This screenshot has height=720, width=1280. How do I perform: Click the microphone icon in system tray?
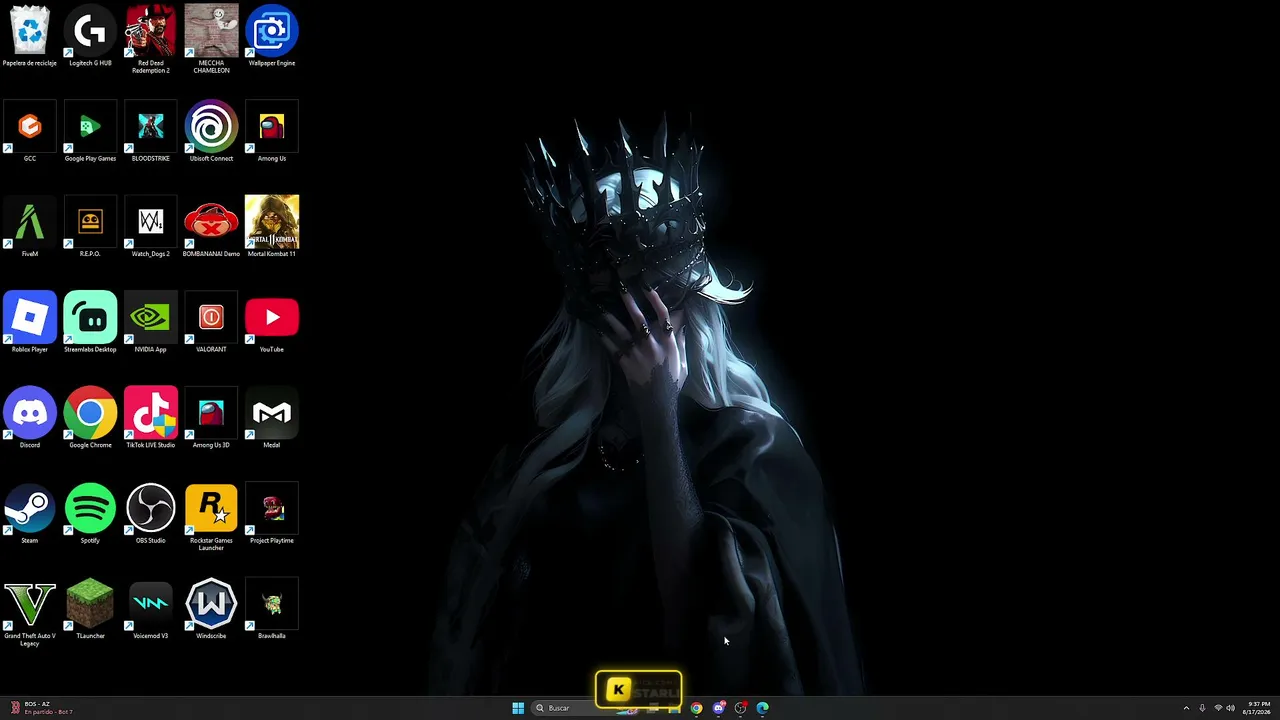click(1202, 708)
